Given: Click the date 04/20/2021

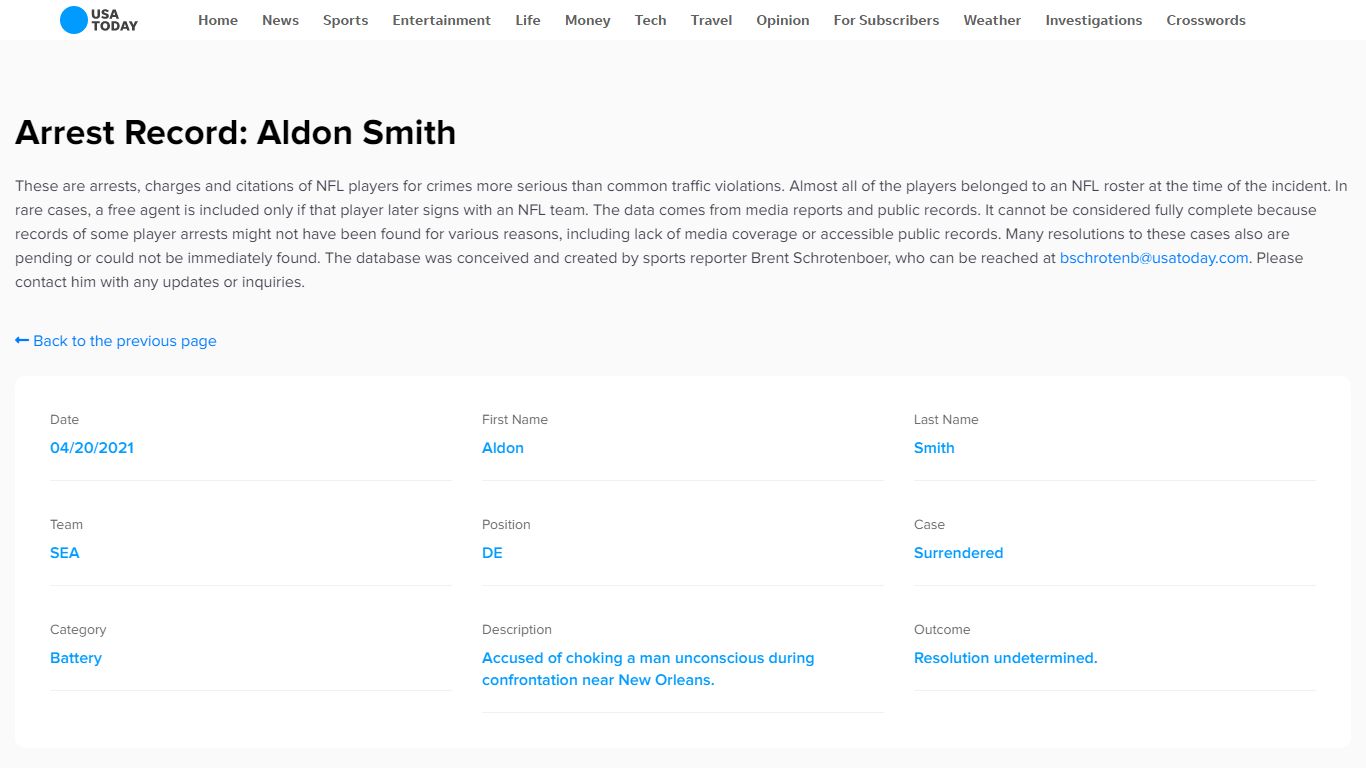Looking at the screenshot, I should [92, 448].
